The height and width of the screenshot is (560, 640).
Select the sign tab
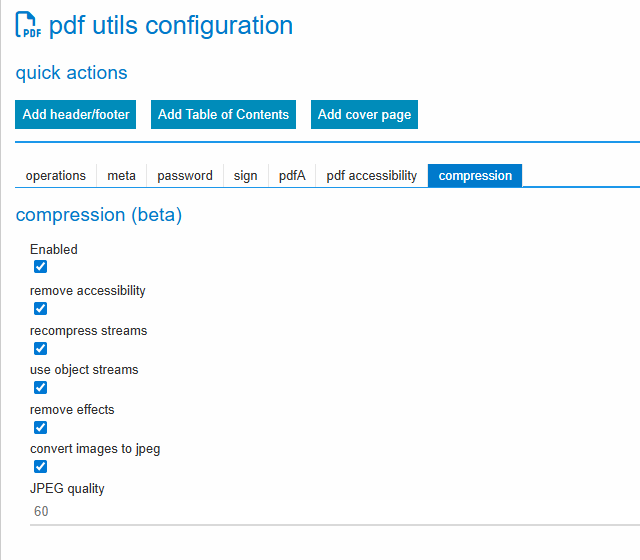(246, 175)
